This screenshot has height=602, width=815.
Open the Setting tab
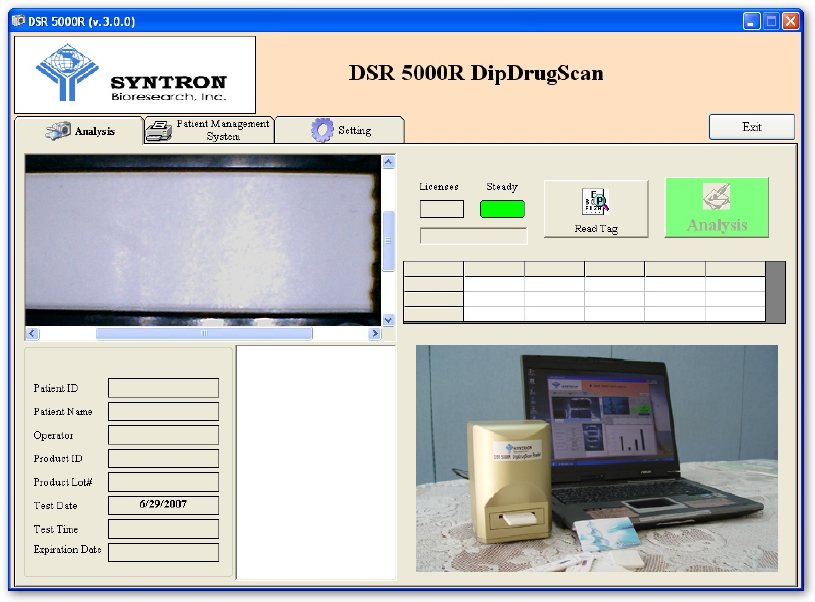point(340,130)
